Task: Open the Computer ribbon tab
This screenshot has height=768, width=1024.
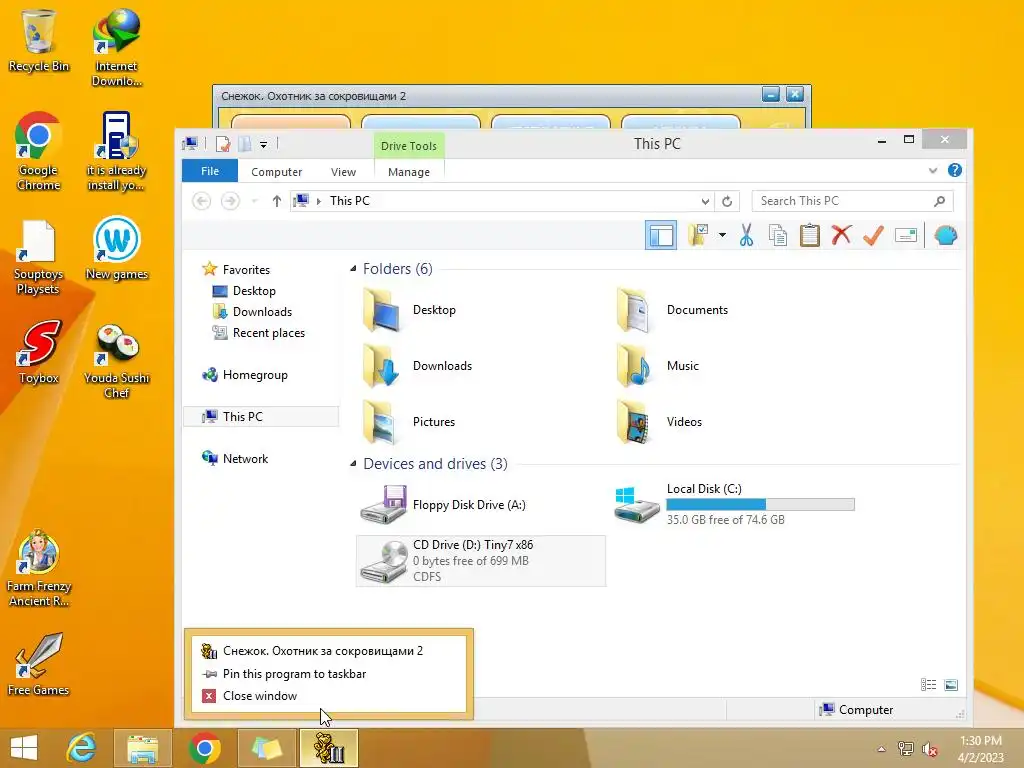Action: click(276, 172)
